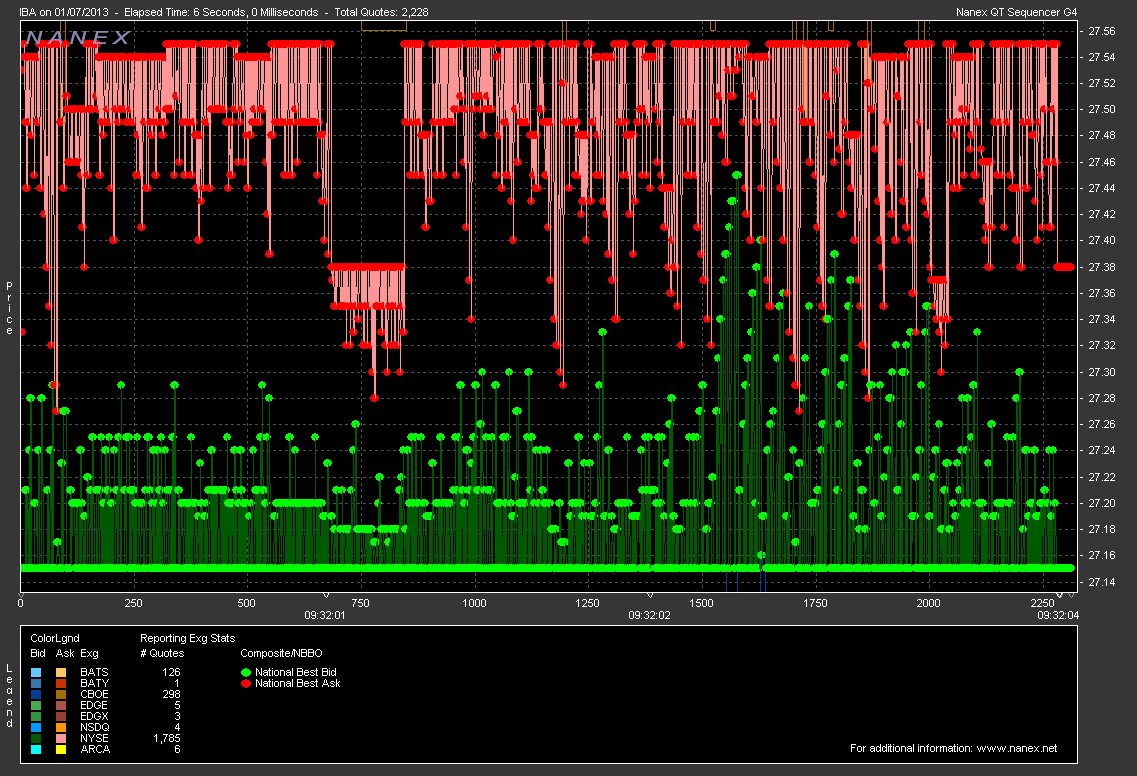
Task: Pick the CBOE bid color swatch
Action: 36,694
